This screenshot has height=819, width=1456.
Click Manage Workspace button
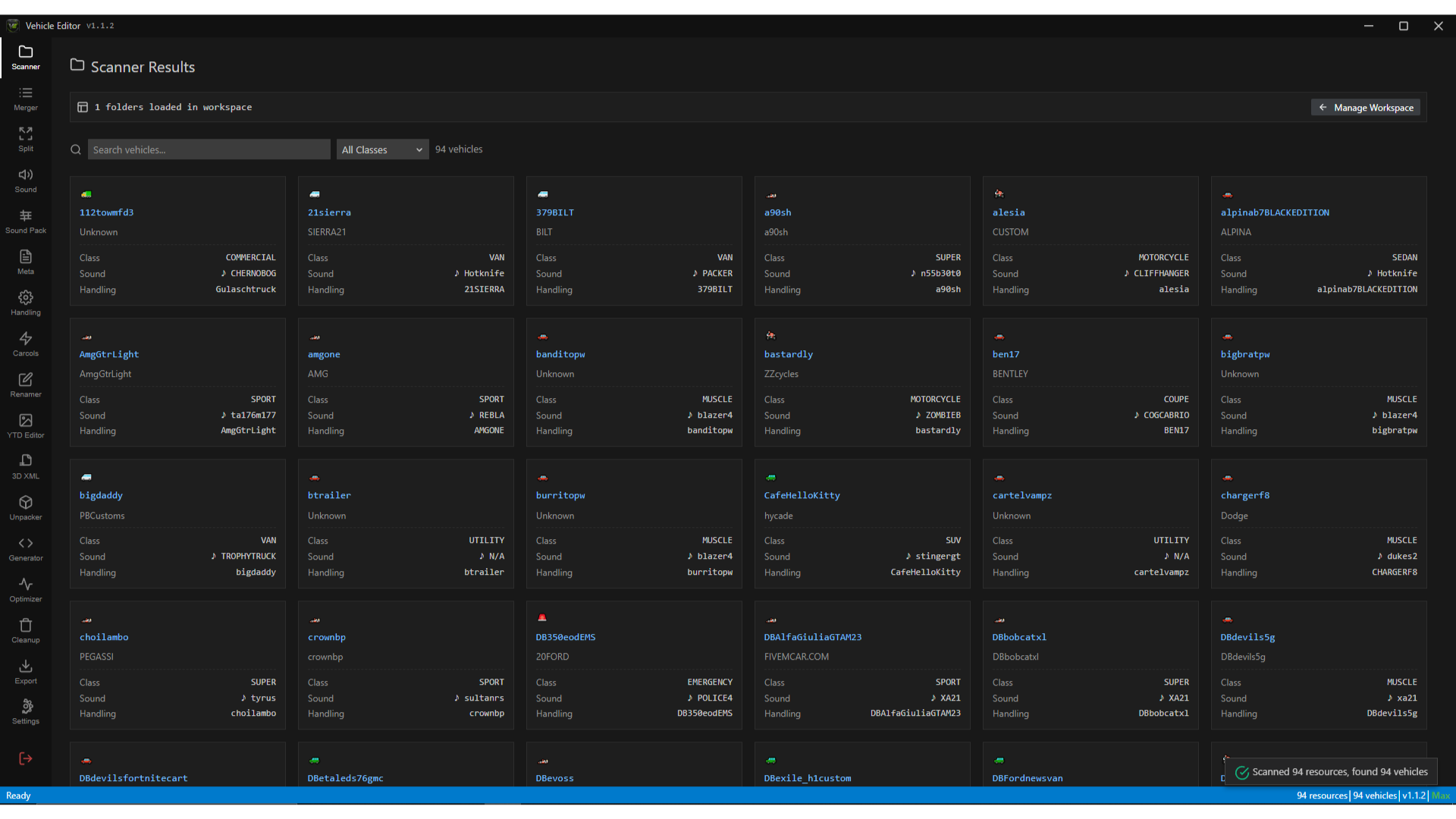(x=1366, y=108)
